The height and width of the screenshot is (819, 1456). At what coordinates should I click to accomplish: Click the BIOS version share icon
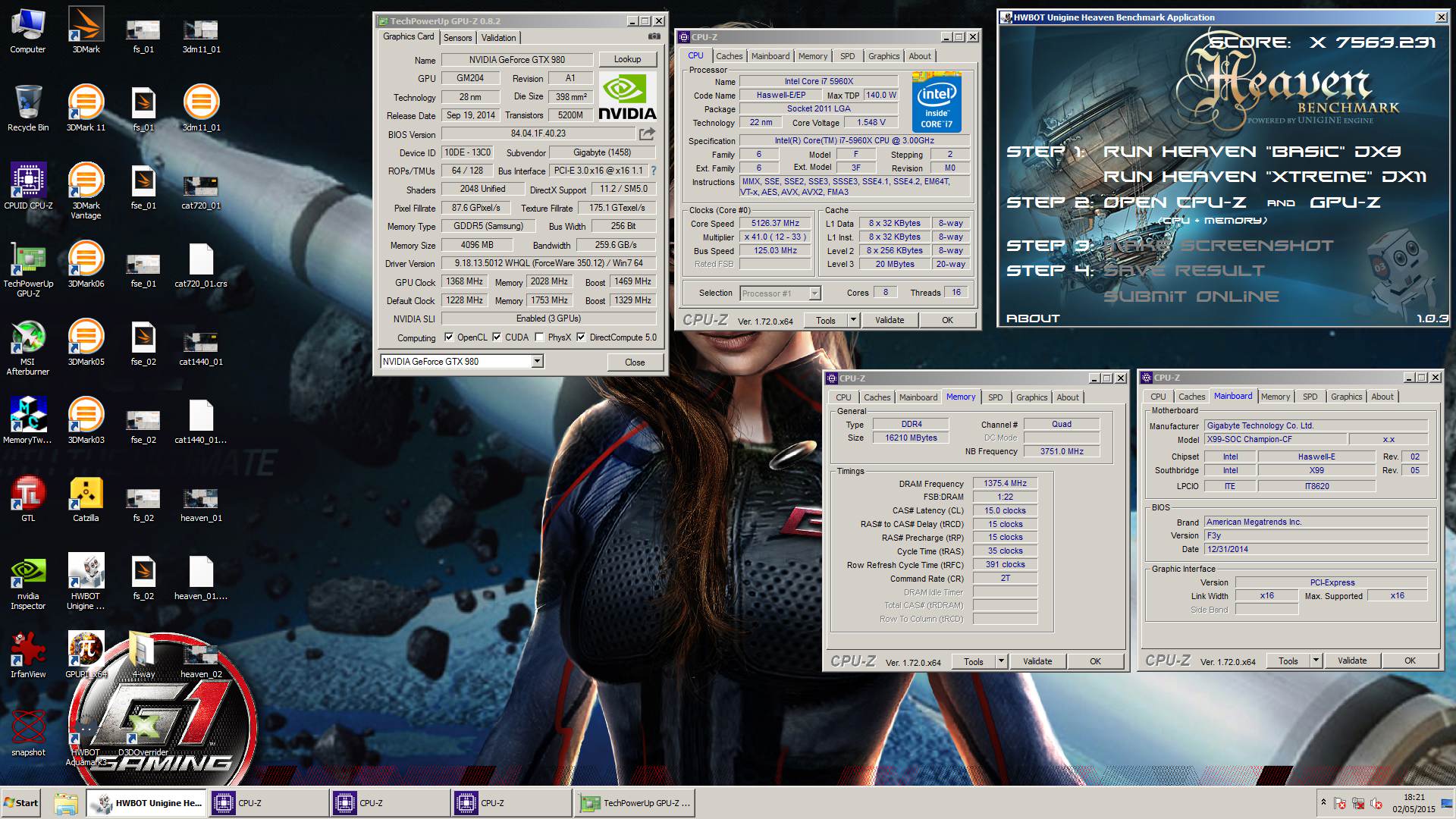[x=647, y=134]
